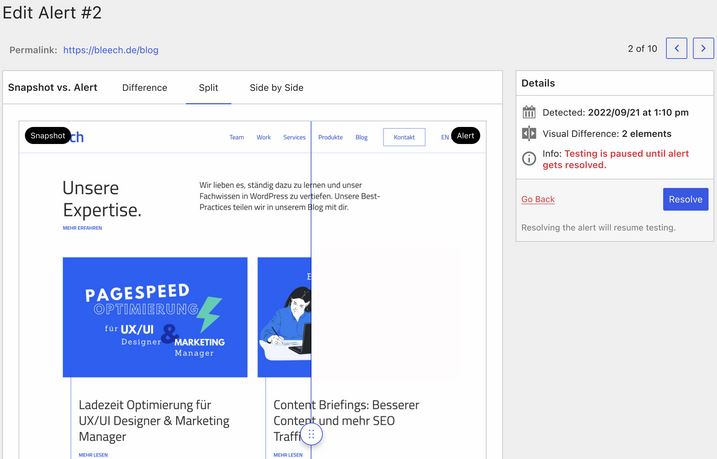The width and height of the screenshot is (717, 459).
Task: Click MEHR LESEN under Ladezeit Optimierung
Action: tap(93, 455)
